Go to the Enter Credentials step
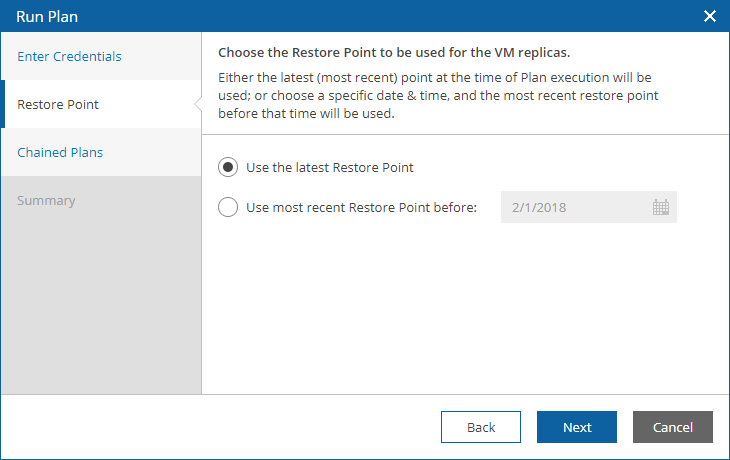 pos(69,56)
